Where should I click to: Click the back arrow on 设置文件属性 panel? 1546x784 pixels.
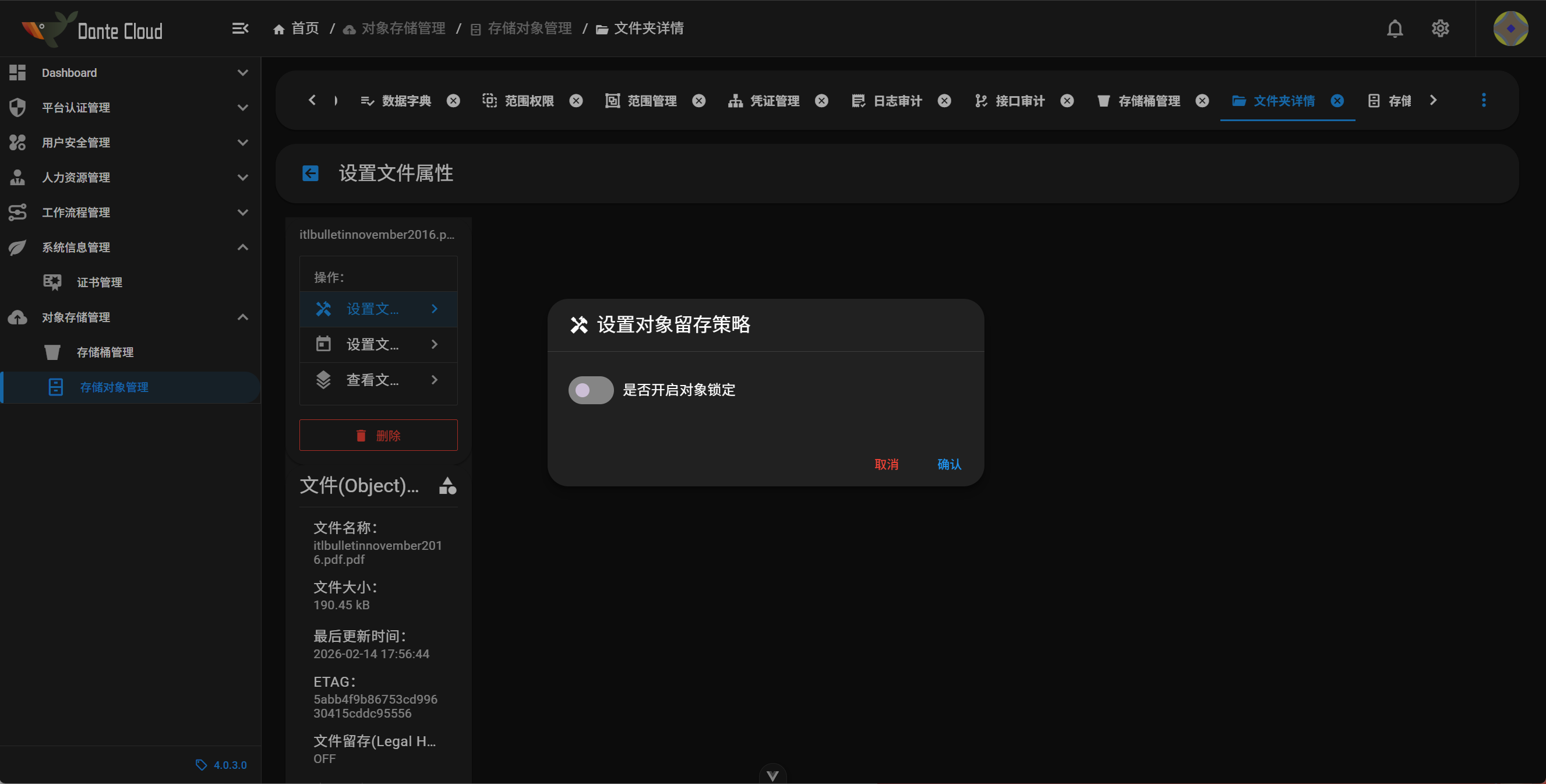point(310,173)
